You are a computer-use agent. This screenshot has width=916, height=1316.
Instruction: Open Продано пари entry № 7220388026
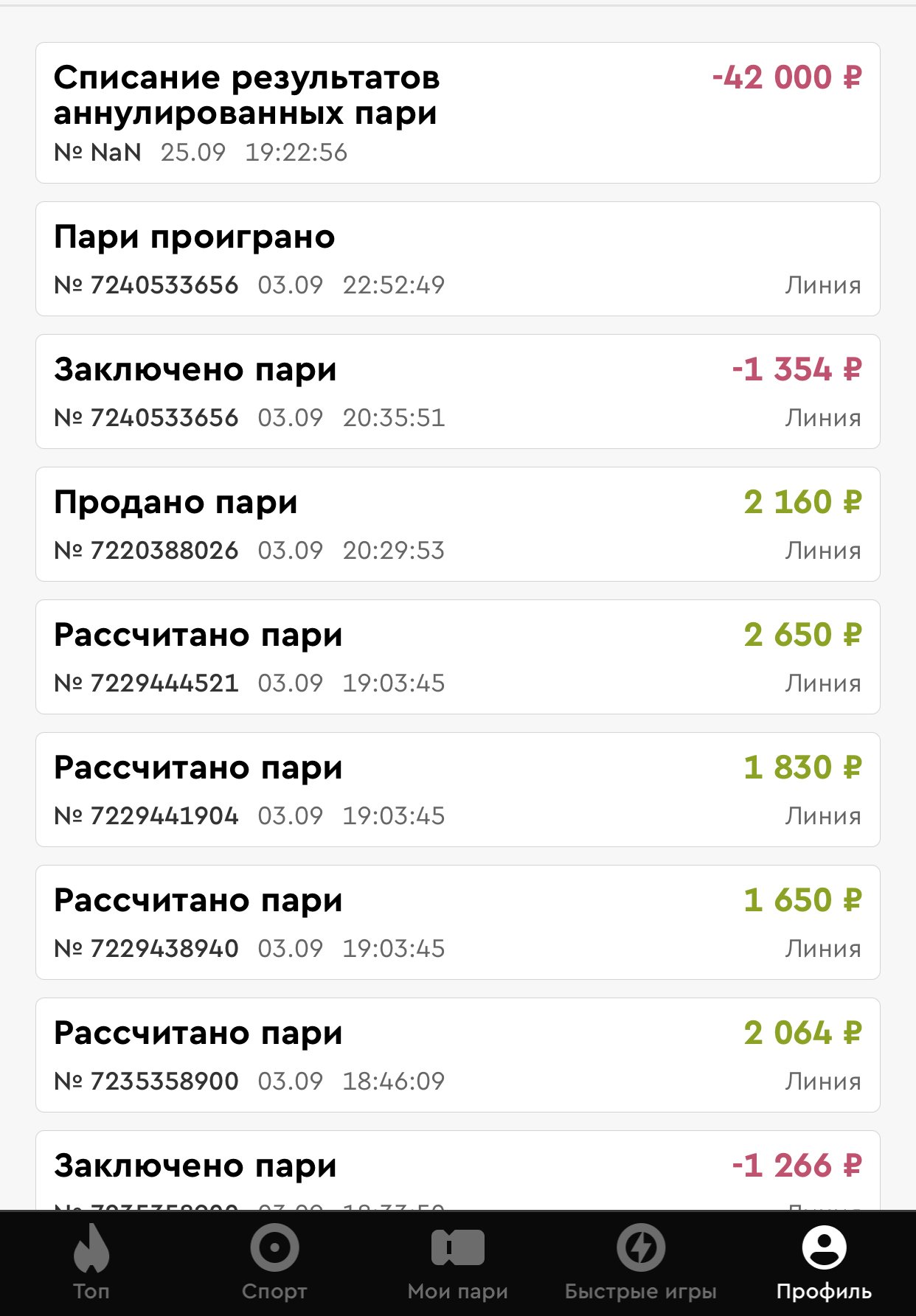click(x=457, y=524)
